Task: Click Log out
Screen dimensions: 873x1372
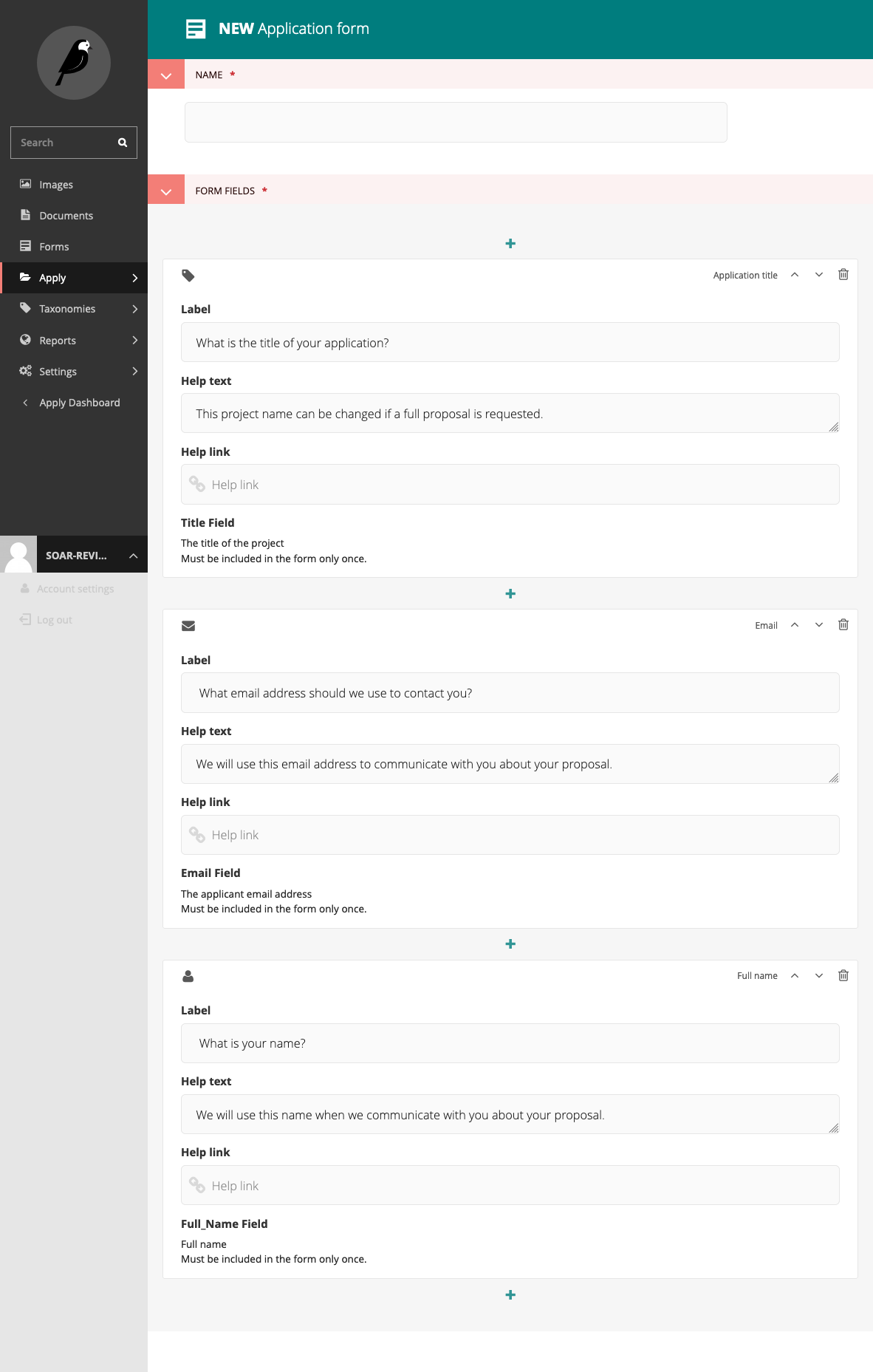Action: click(53, 619)
